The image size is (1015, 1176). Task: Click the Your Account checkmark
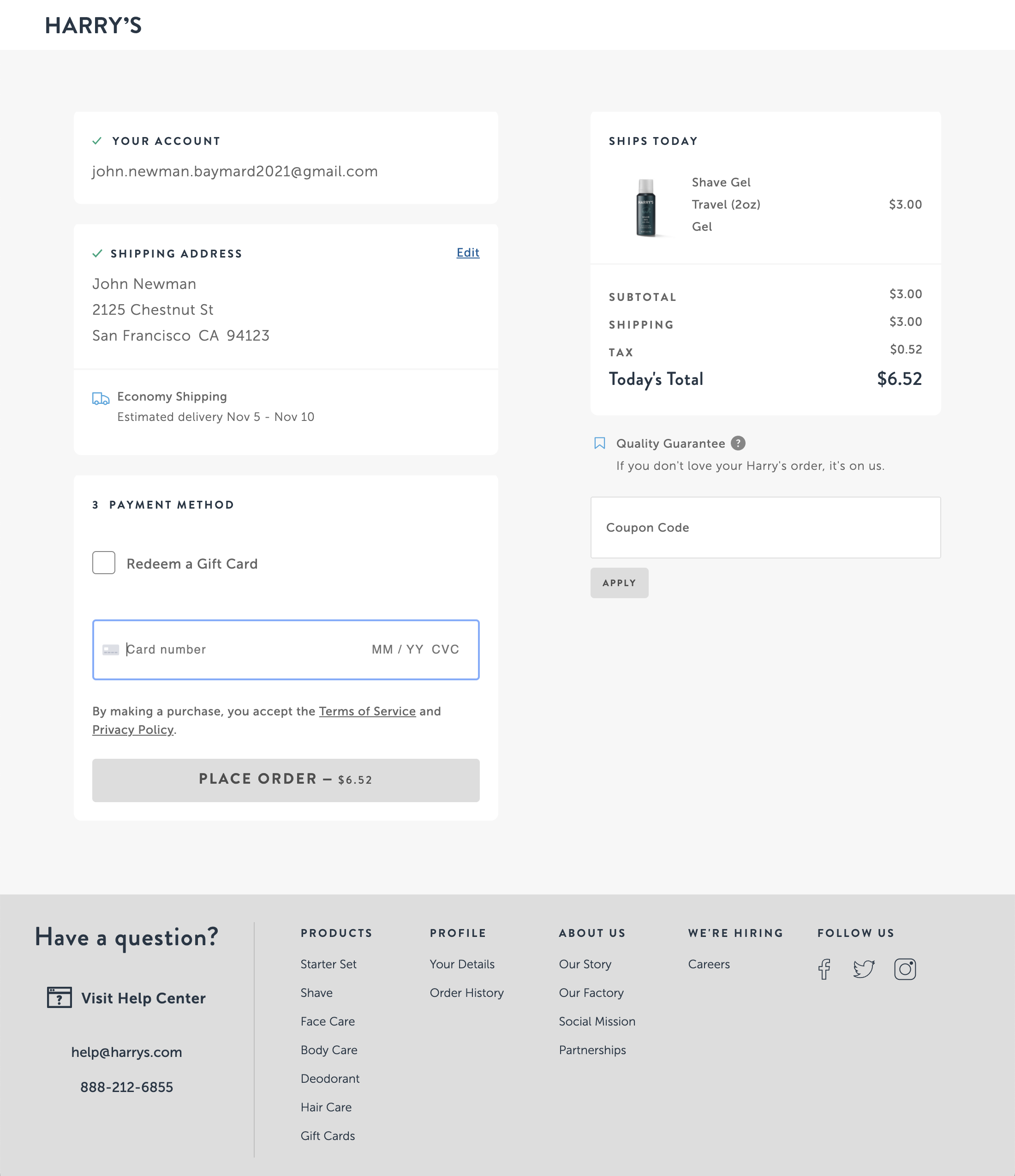tap(98, 140)
